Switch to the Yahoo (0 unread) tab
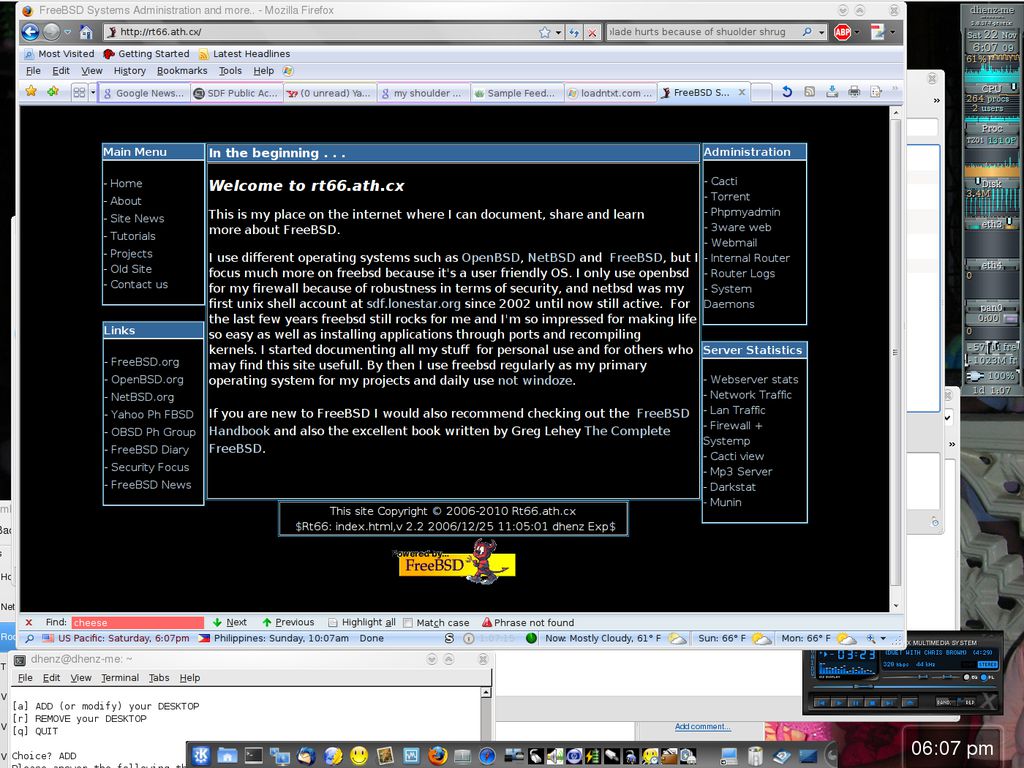1024x768 pixels. [329, 93]
